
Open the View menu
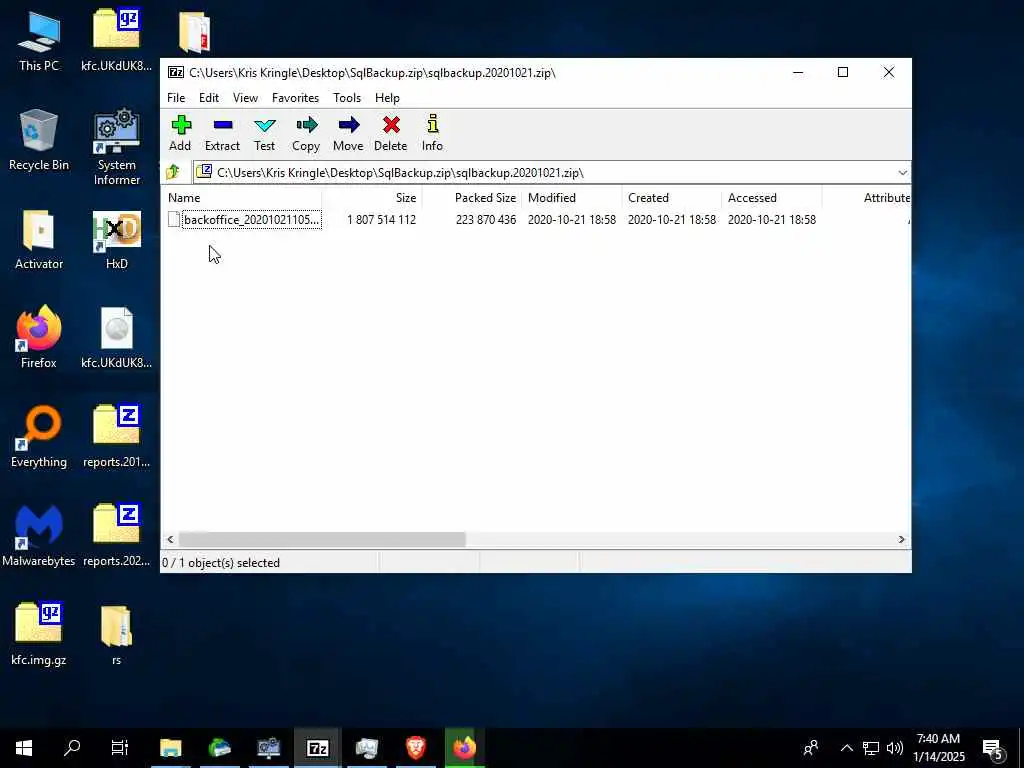click(x=246, y=97)
